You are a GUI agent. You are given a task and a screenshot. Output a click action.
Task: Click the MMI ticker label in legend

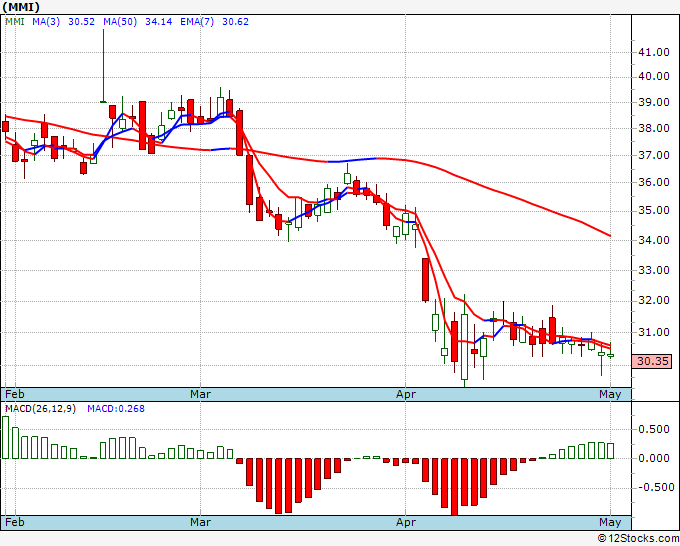15,22
